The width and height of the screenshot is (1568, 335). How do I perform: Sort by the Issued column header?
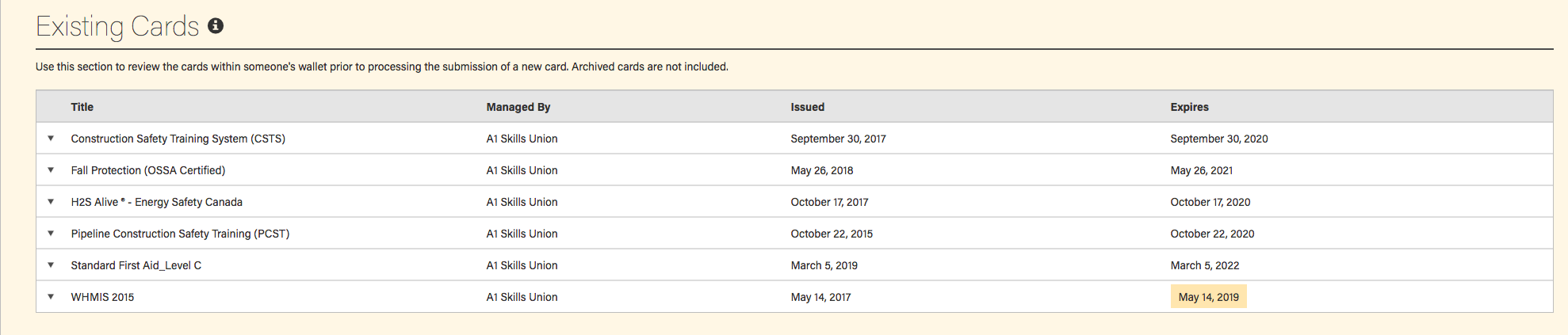pyautogui.click(x=807, y=107)
